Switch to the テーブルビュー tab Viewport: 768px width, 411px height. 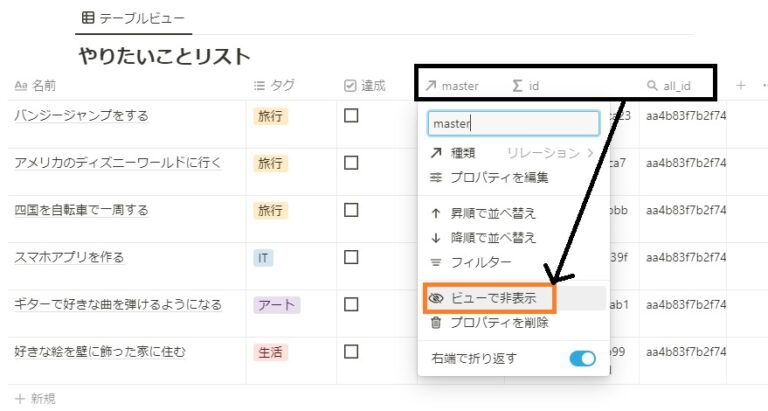pyautogui.click(x=132, y=18)
